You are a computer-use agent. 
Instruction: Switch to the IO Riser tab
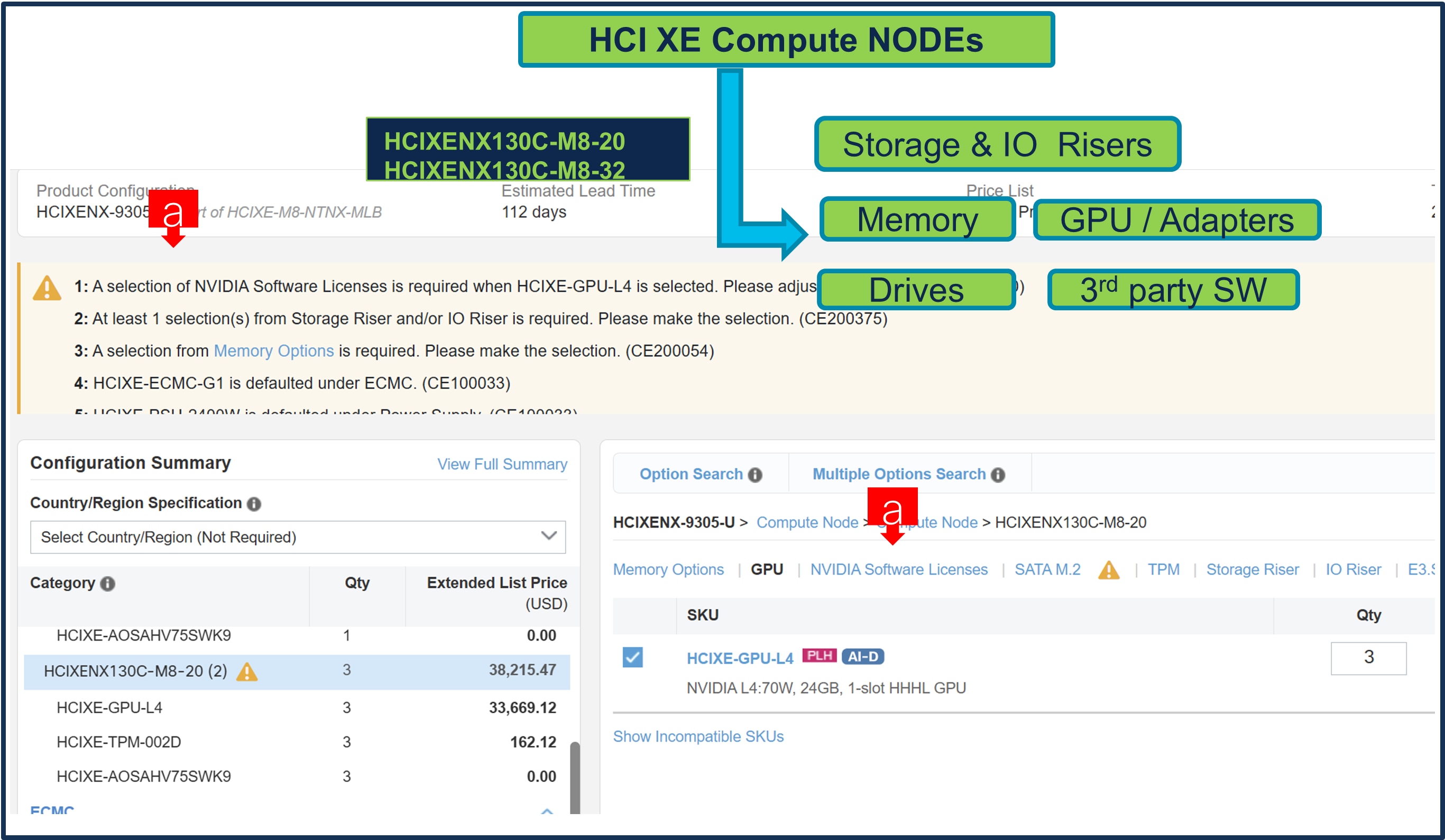[x=1352, y=569]
